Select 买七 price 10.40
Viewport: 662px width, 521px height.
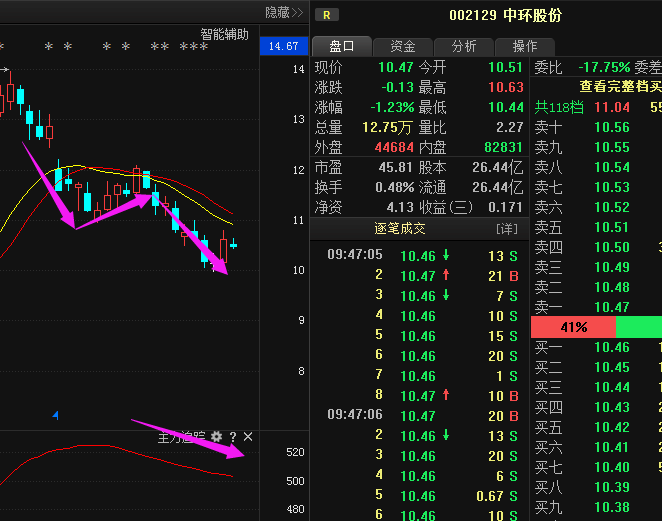coord(612,467)
